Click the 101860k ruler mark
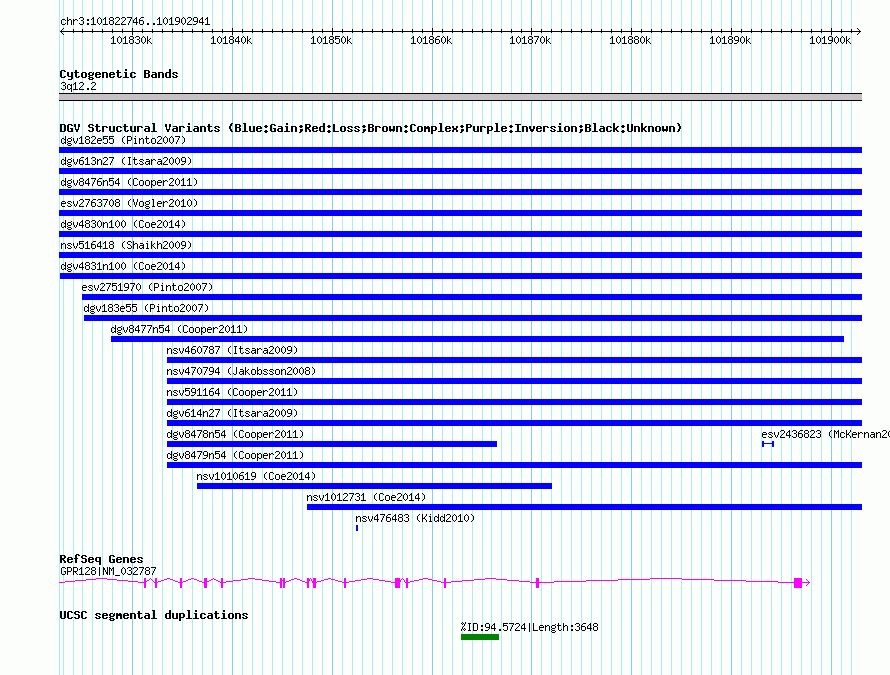Image resolution: width=890 pixels, height=675 pixels. tap(431, 40)
